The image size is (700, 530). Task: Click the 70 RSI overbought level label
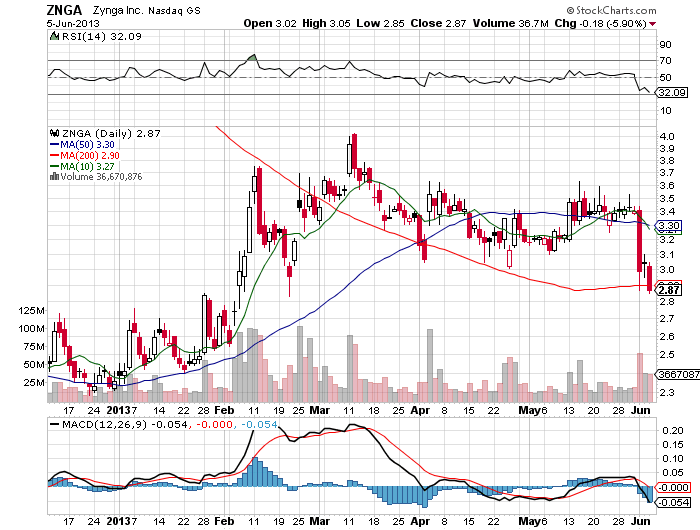pos(666,61)
